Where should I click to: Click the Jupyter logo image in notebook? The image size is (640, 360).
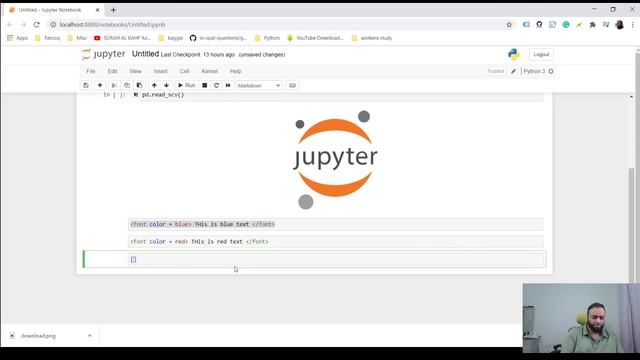[335, 160]
